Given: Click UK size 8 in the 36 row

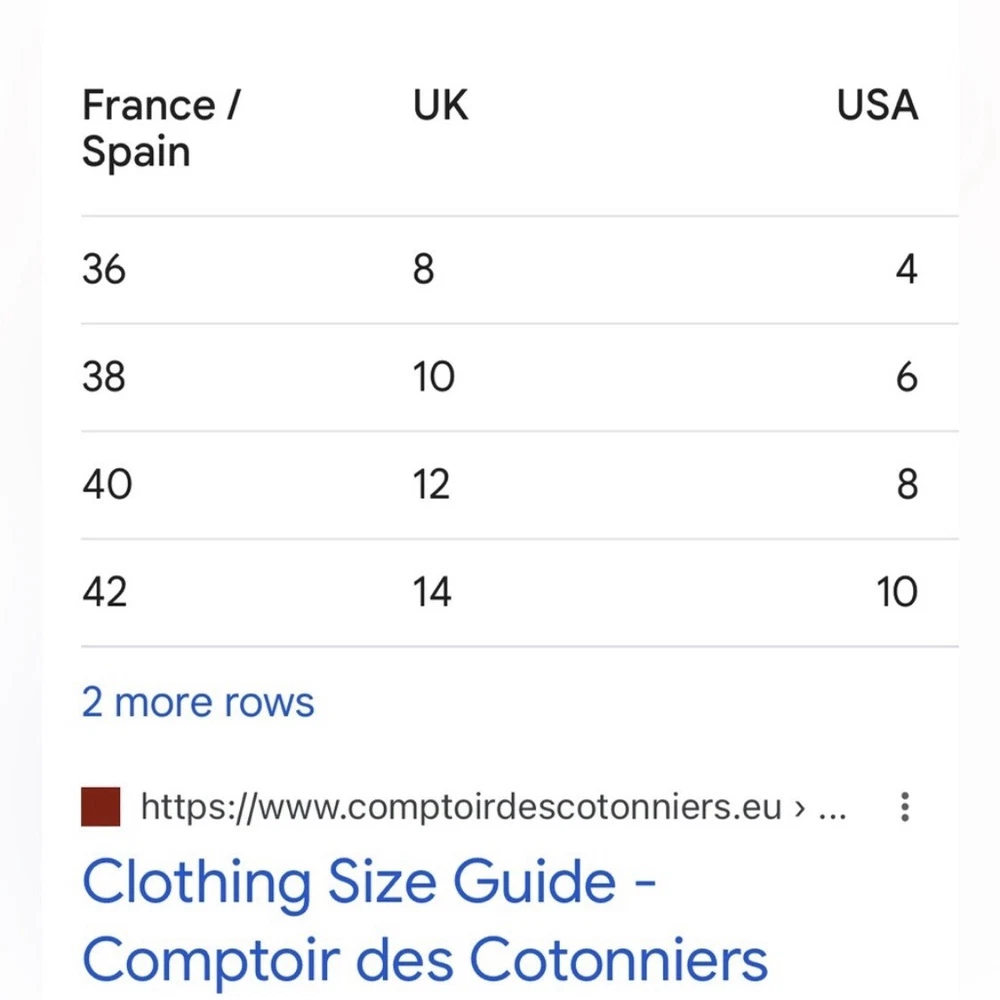Looking at the screenshot, I should pos(424,270).
